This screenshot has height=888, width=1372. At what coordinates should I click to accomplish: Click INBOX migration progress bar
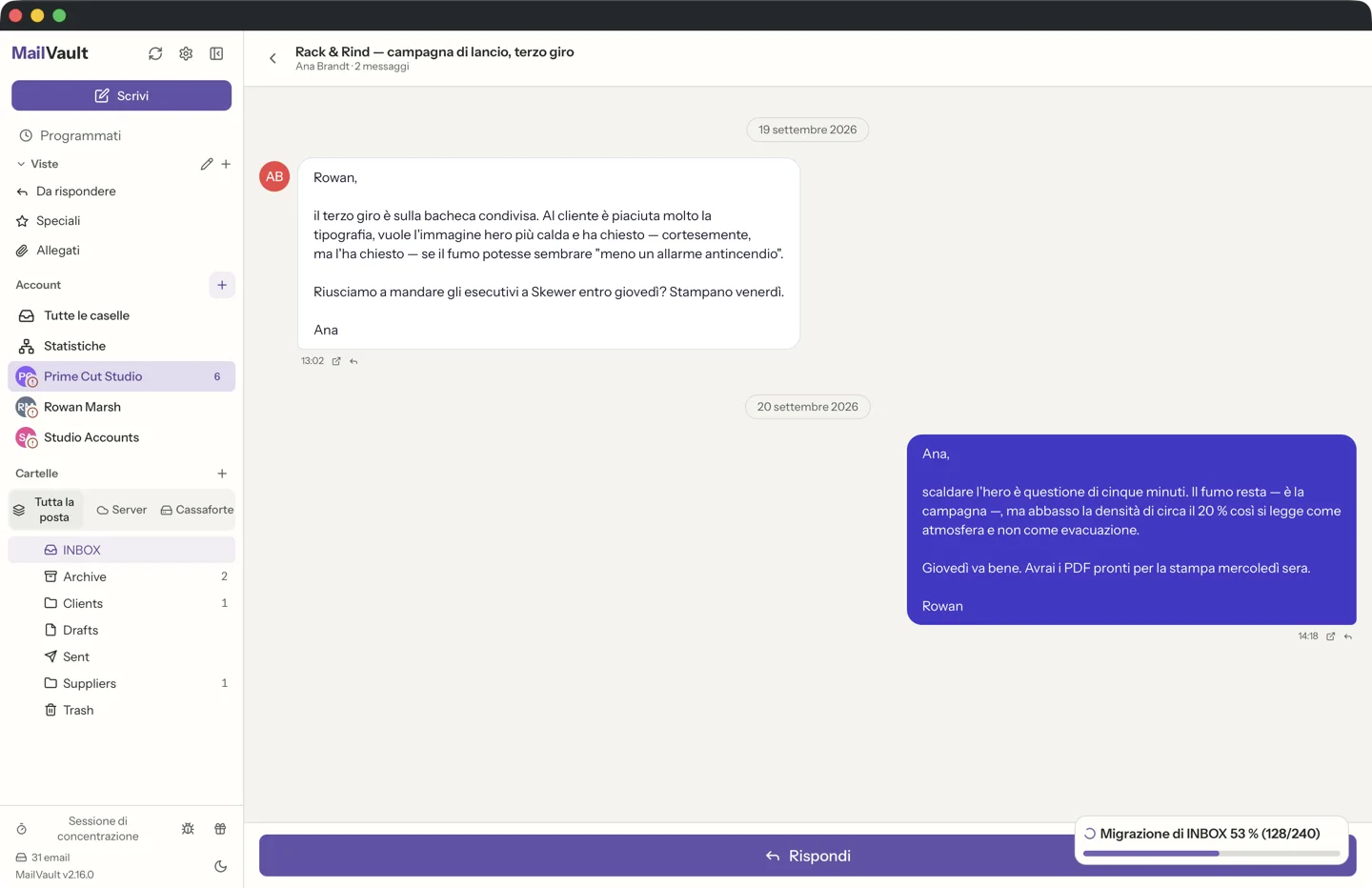(1211, 854)
